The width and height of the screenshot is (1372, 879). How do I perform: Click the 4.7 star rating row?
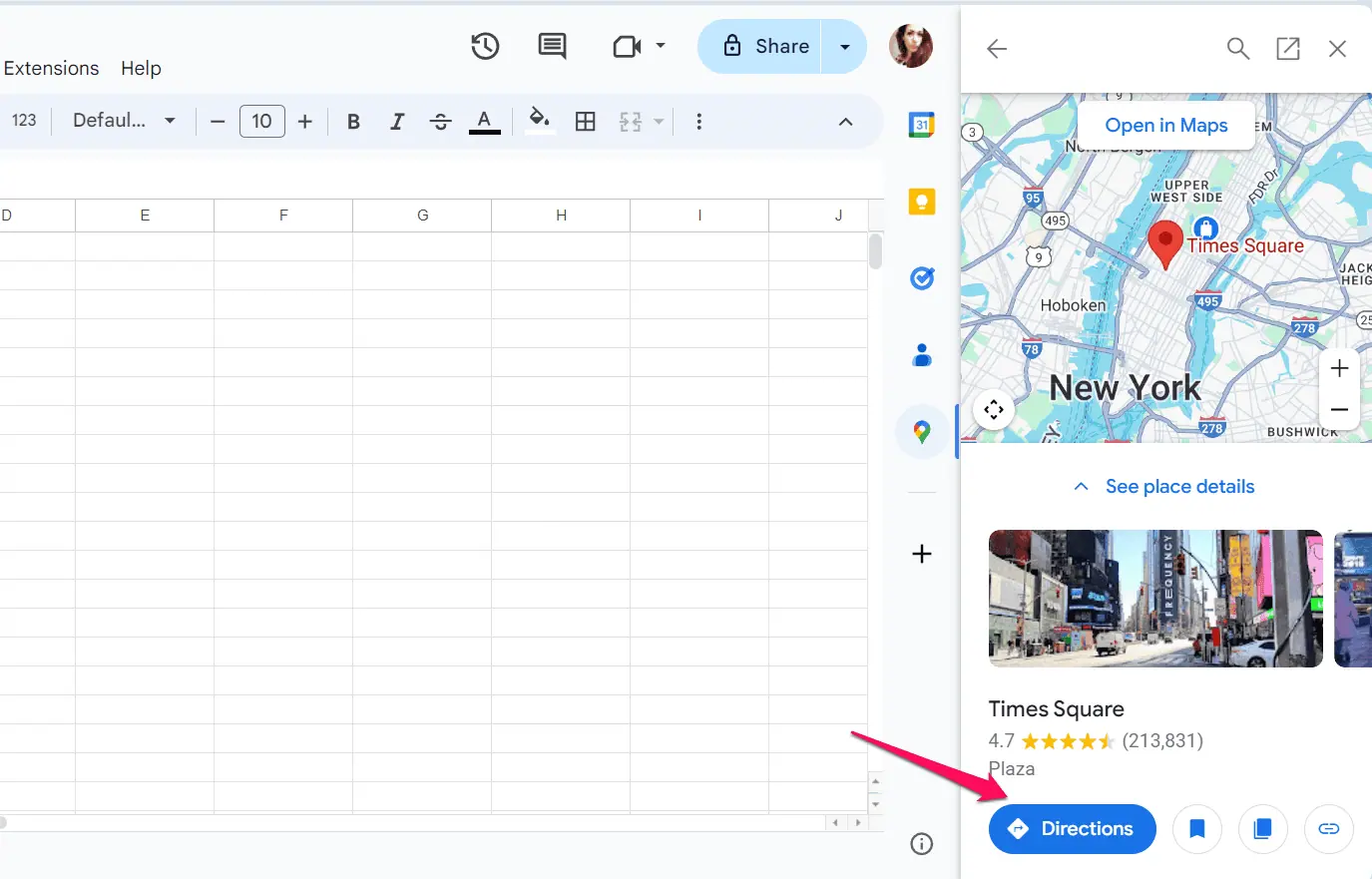[1096, 741]
